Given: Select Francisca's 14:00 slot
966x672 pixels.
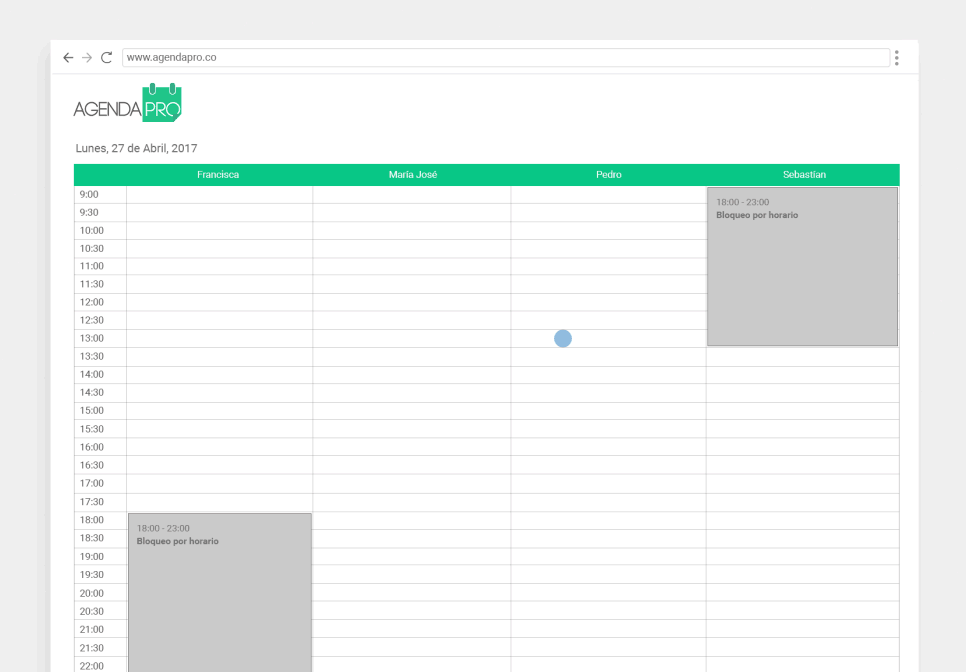Looking at the screenshot, I should 219,375.
